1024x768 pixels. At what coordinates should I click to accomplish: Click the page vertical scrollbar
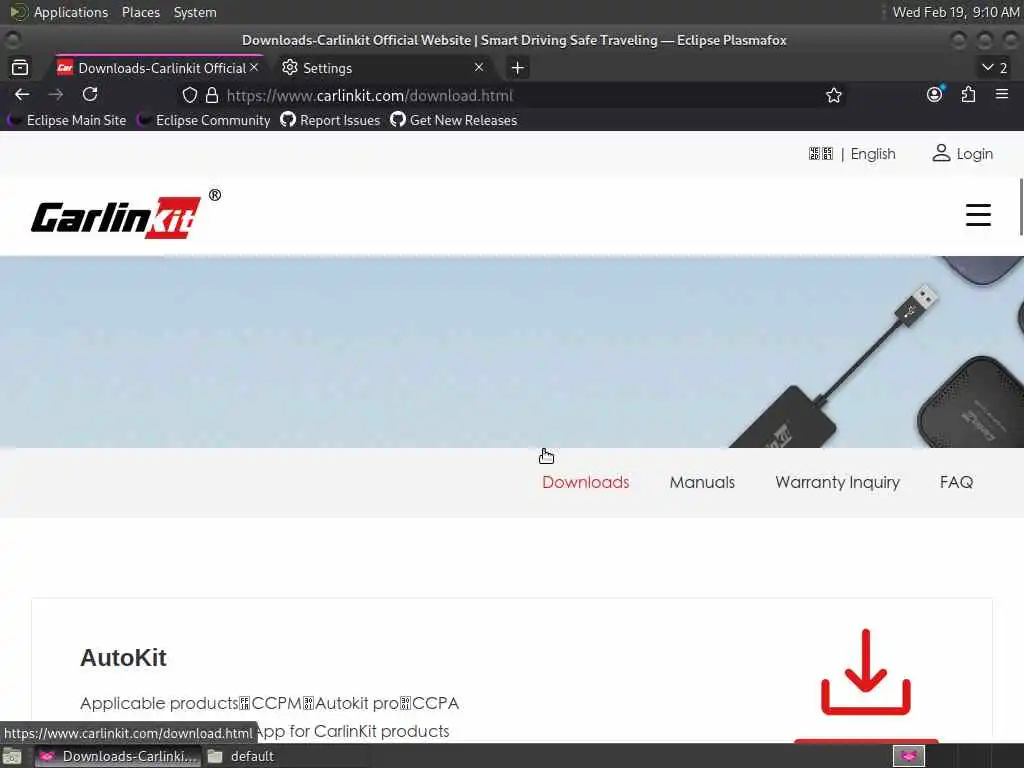[1021, 206]
